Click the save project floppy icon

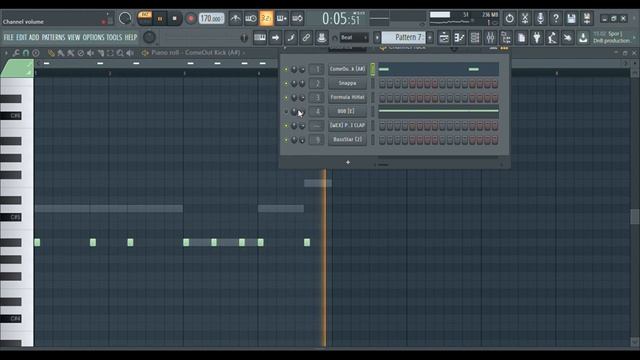click(x=571, y=18)
